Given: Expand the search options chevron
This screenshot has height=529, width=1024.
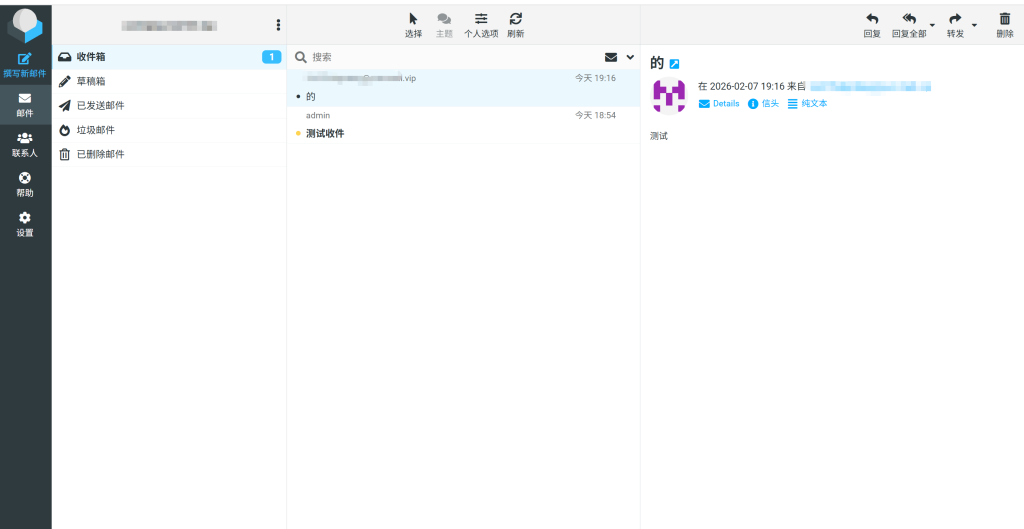Looking at the screenshot, I should point(630,57).
